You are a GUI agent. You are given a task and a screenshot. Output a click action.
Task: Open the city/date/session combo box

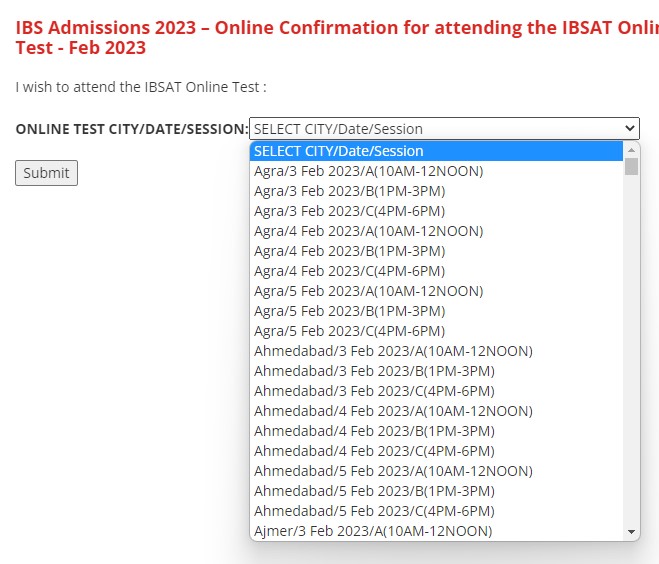point(443,128)
